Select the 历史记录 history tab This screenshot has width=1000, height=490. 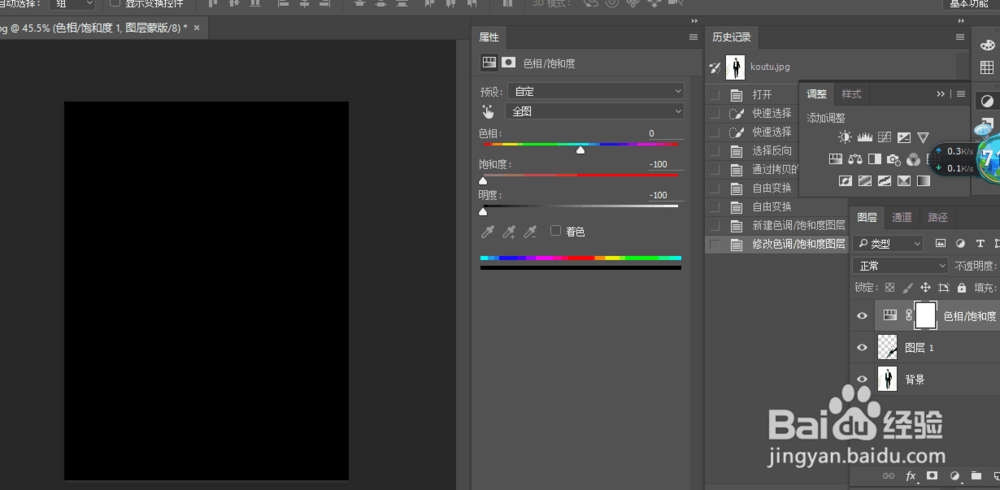point(732,37)
